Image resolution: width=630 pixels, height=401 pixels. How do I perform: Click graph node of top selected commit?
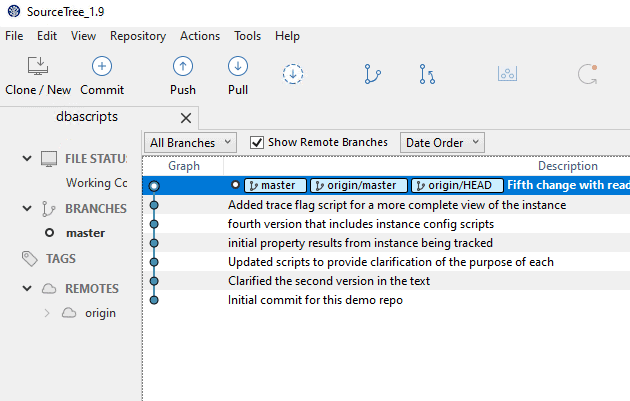(x=154, y=186)
